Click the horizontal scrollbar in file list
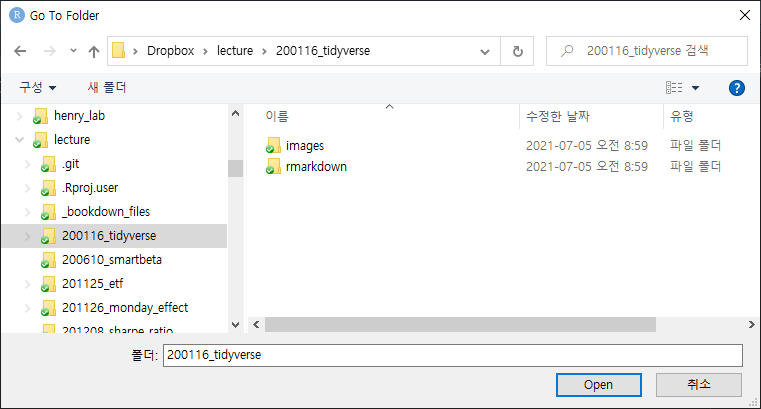Viewport: 761px width, 409px height. pos(460,325)
